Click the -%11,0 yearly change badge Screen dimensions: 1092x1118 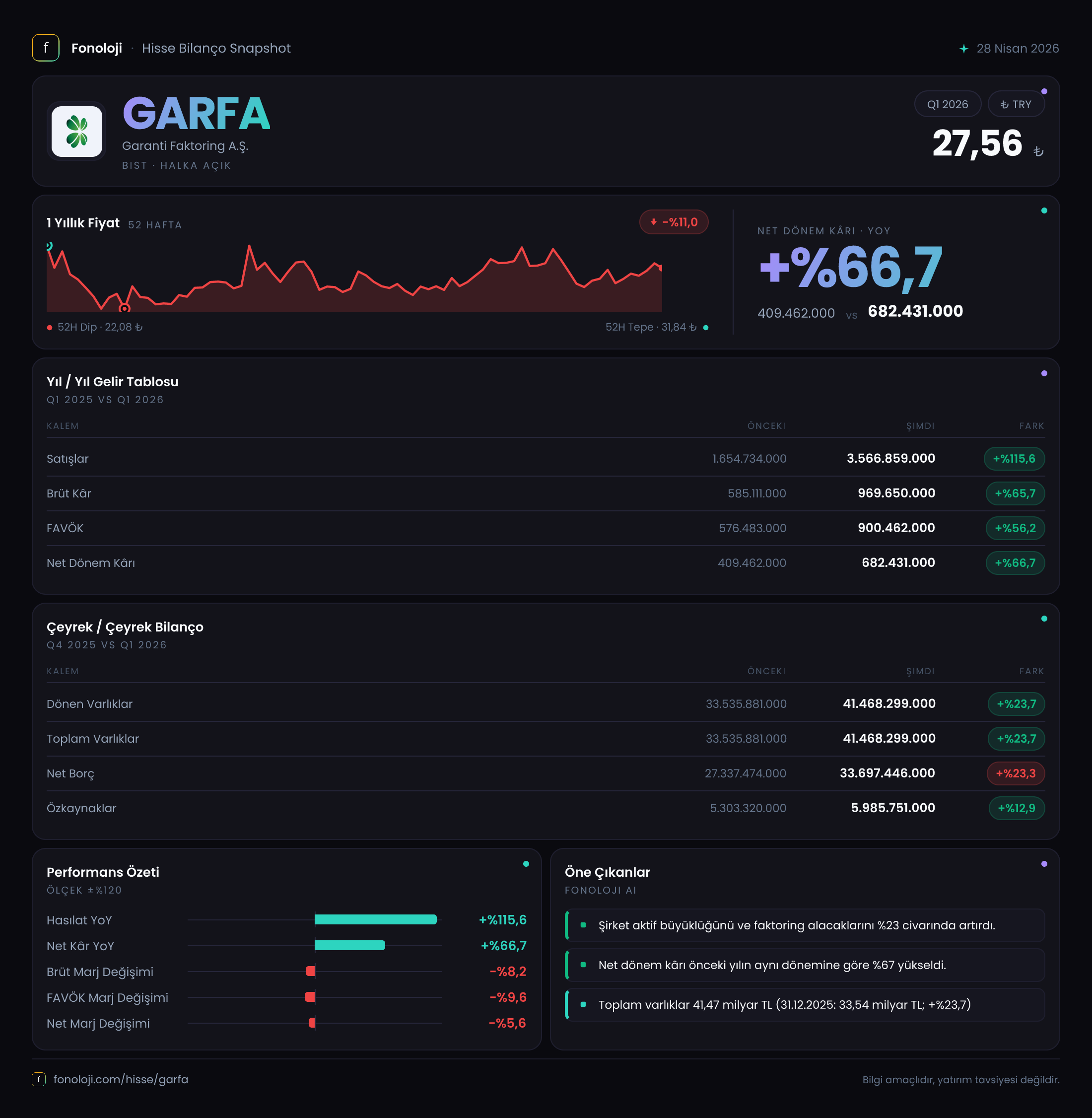(x=674, y=222)
